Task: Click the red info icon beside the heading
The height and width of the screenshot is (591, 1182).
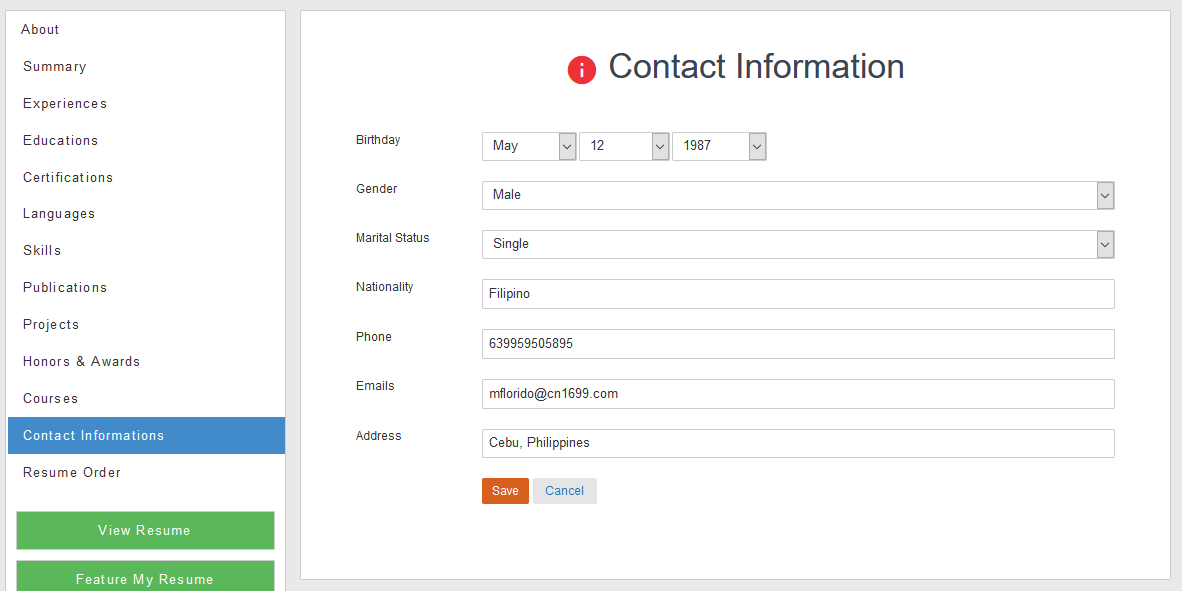Action: (x=582, y=70)
